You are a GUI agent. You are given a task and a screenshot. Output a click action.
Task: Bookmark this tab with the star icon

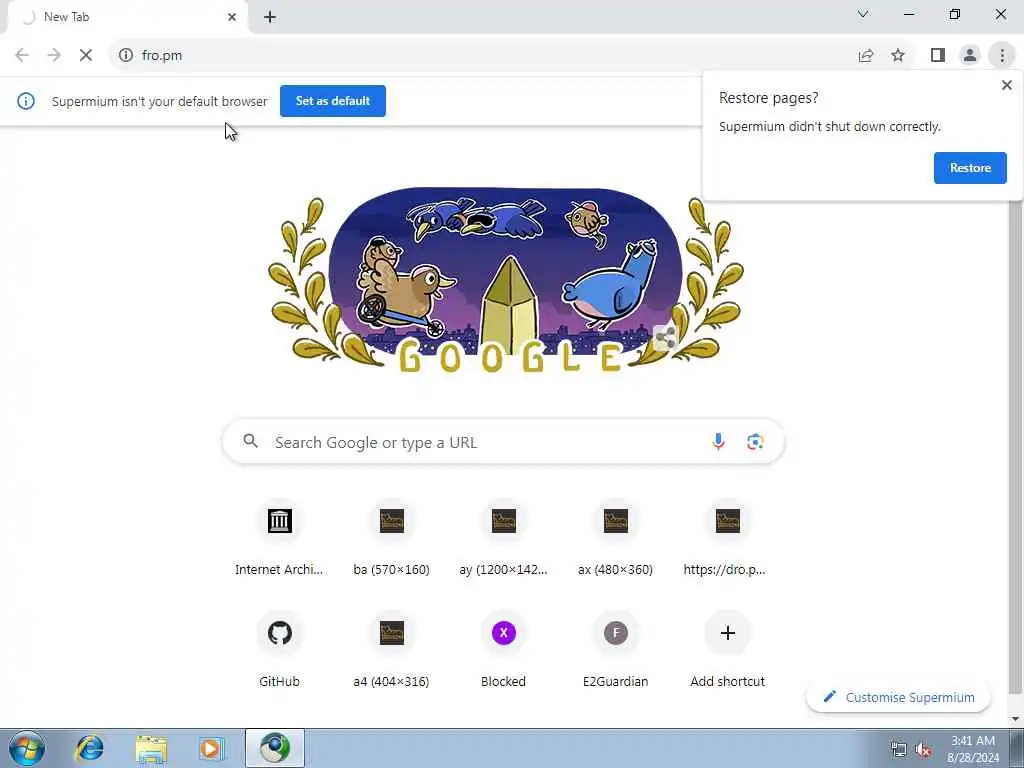pos(898,56)
